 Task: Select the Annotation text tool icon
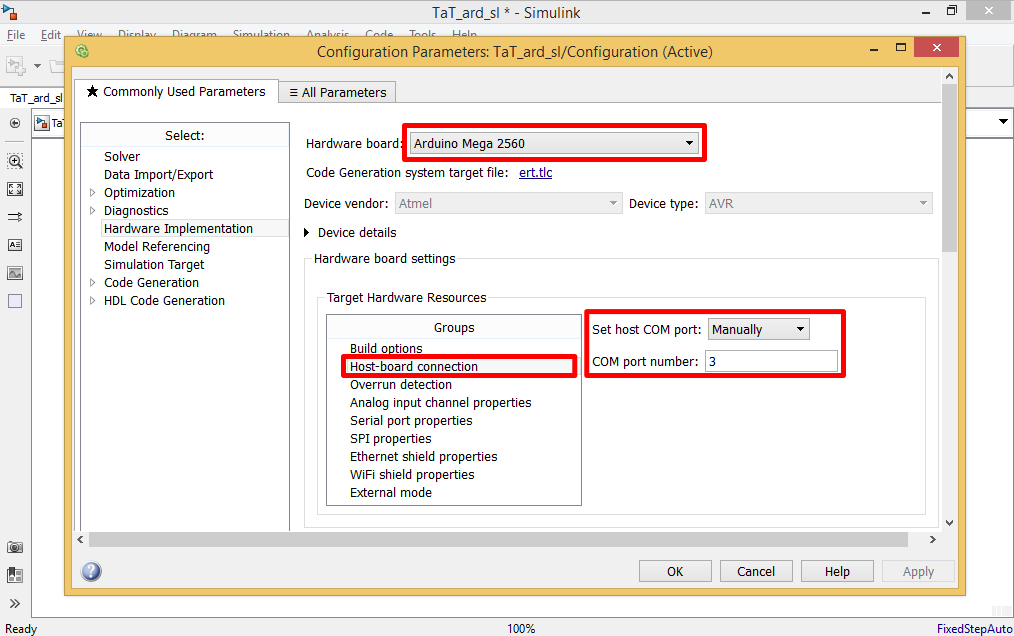point(15,245)
